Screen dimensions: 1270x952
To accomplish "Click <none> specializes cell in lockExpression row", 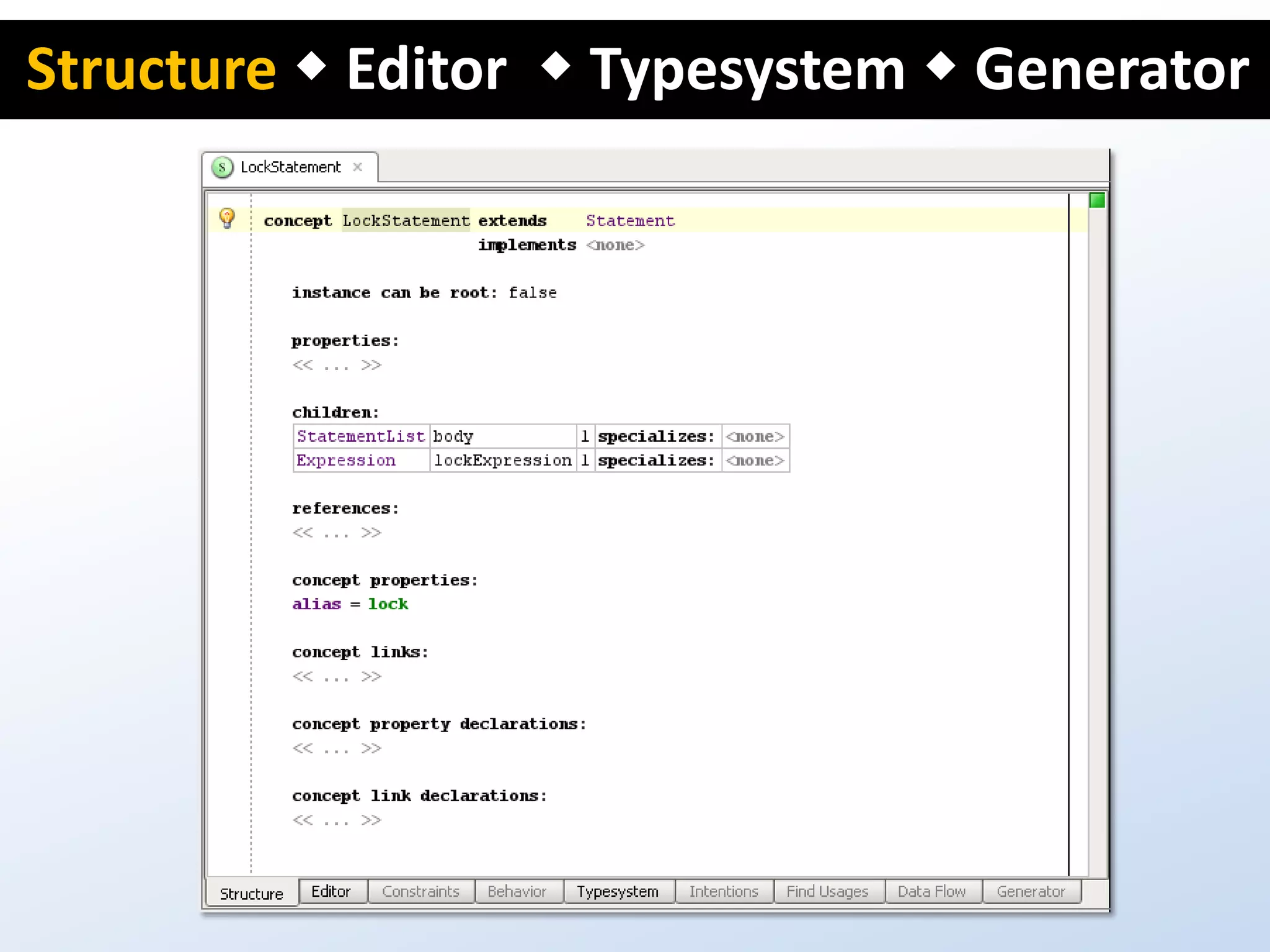I will 755,461.
